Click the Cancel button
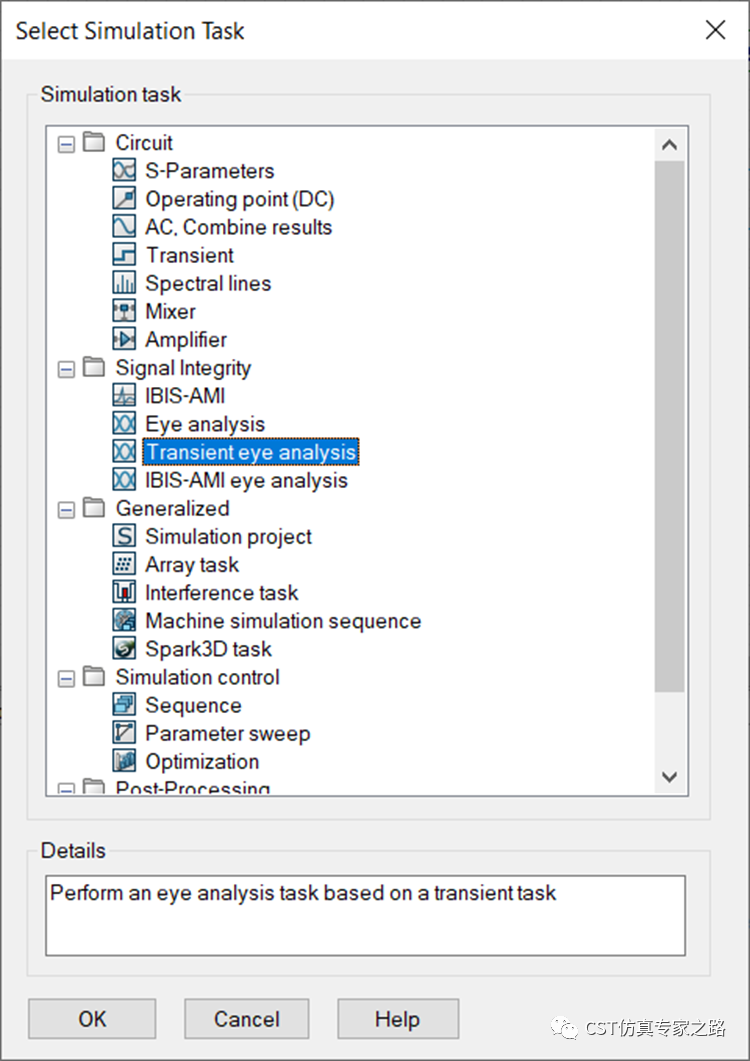Image resolution: width=750 pixels, height=1061 pixels. click(246, 1019)
